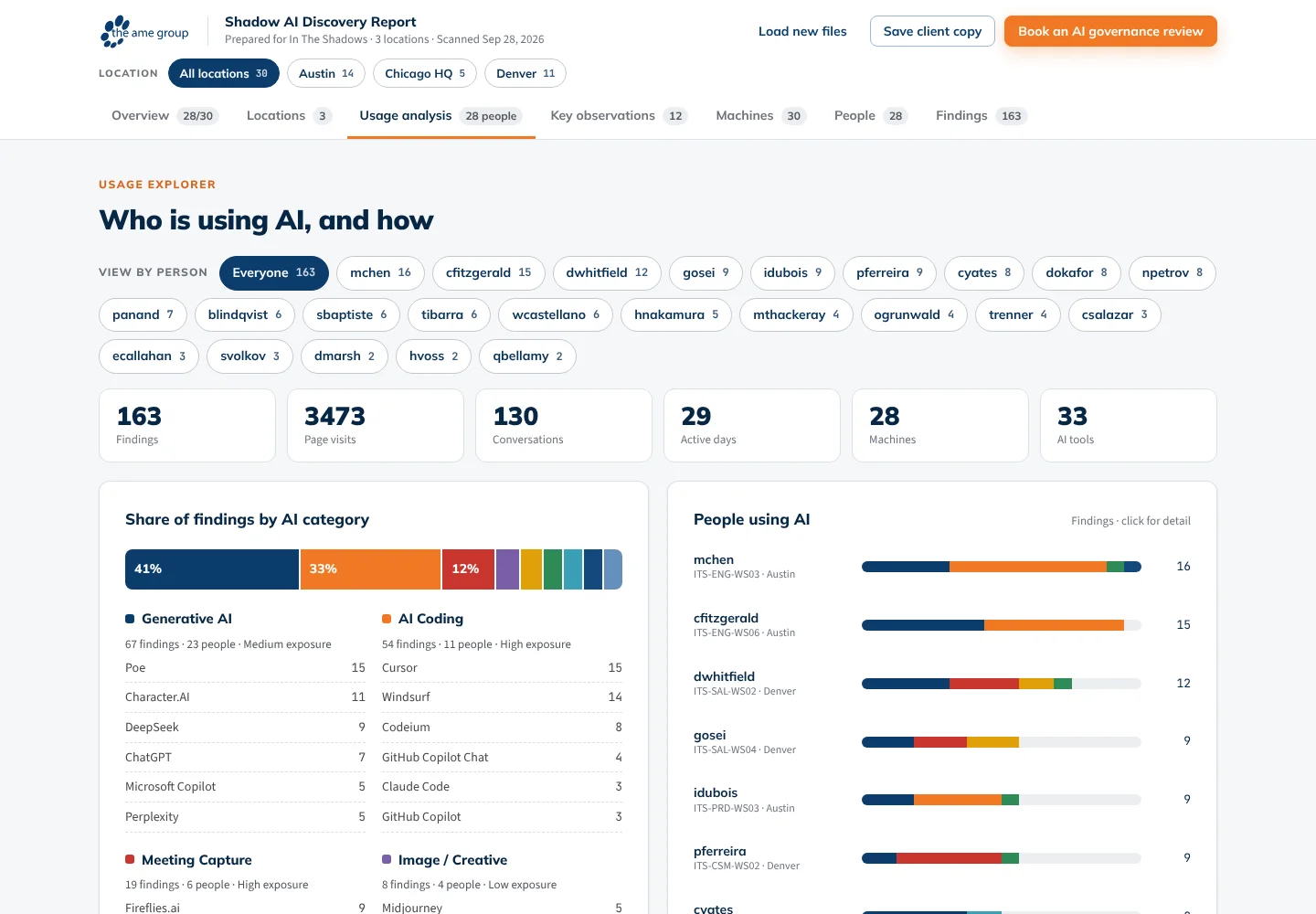The height and width of the screenshot is (914, 1316).
Task: Select the Everyone person chip
Action: click(274, 272)
